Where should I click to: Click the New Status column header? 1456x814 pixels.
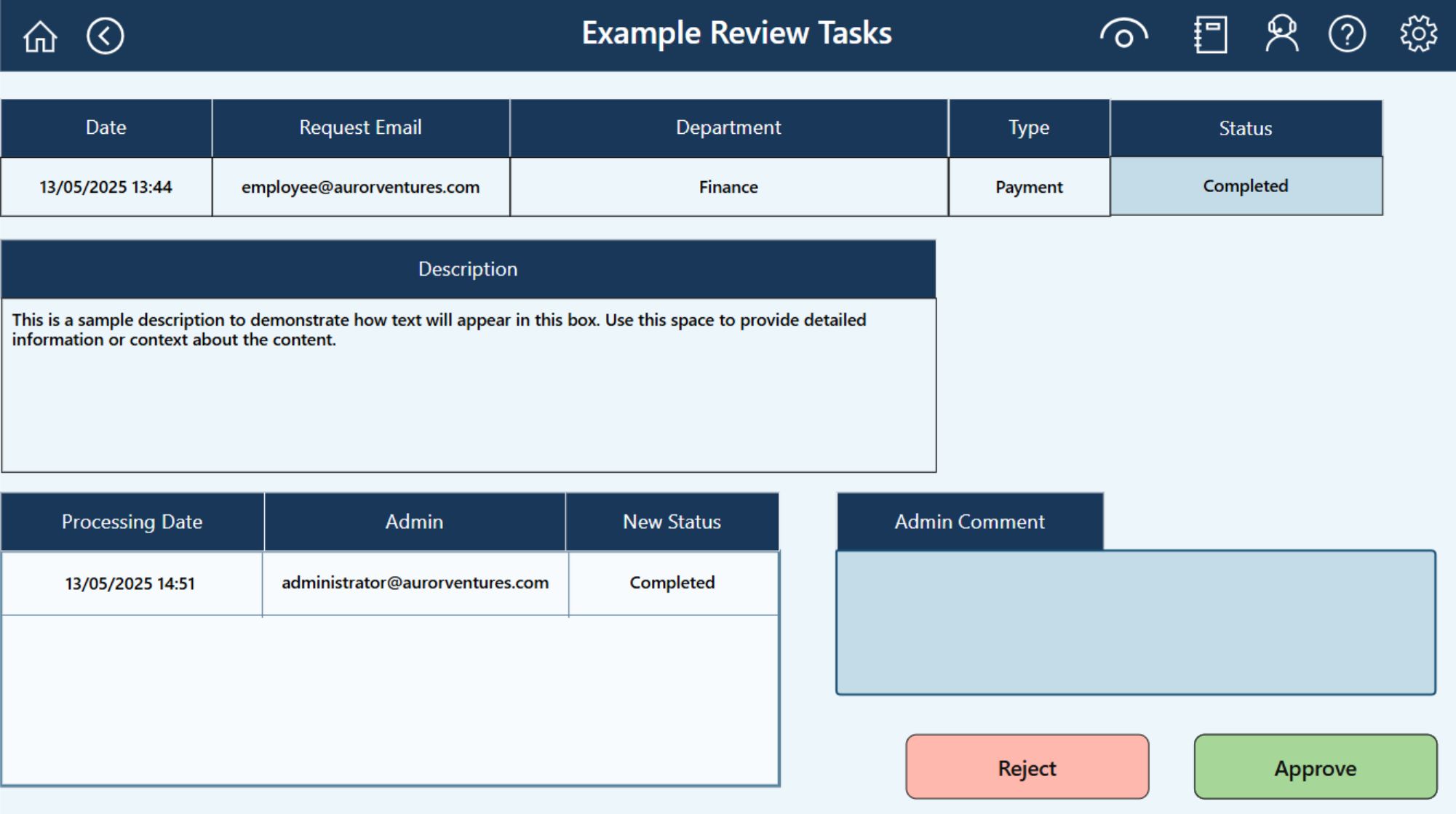[672, 522]
